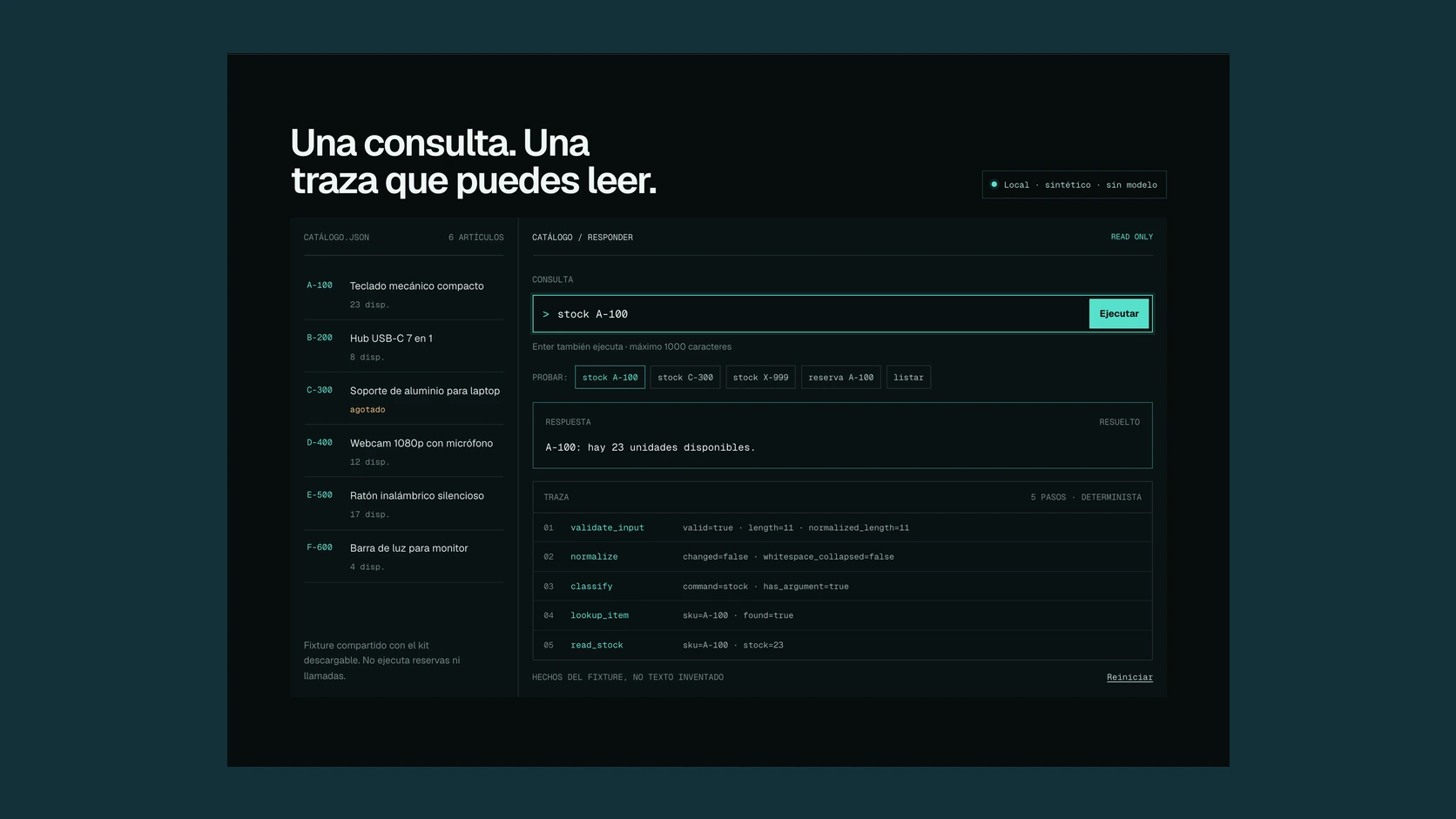Select Barra de luz para monitor
Viewport: 1456px width, 819px height.
click(403, 556)
